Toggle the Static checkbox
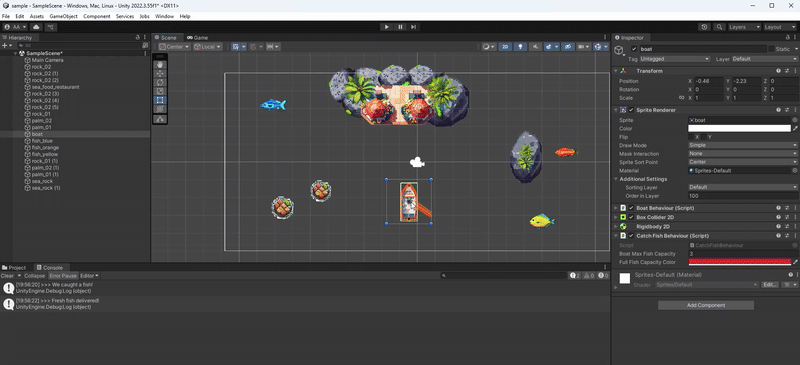The image size is (800, 365). [x=771, y=49]
